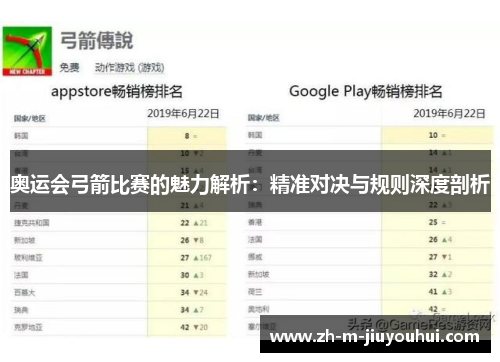Click rank 30 ▲3 value
The height and width of the screenshot is (362, 500).
192,275
